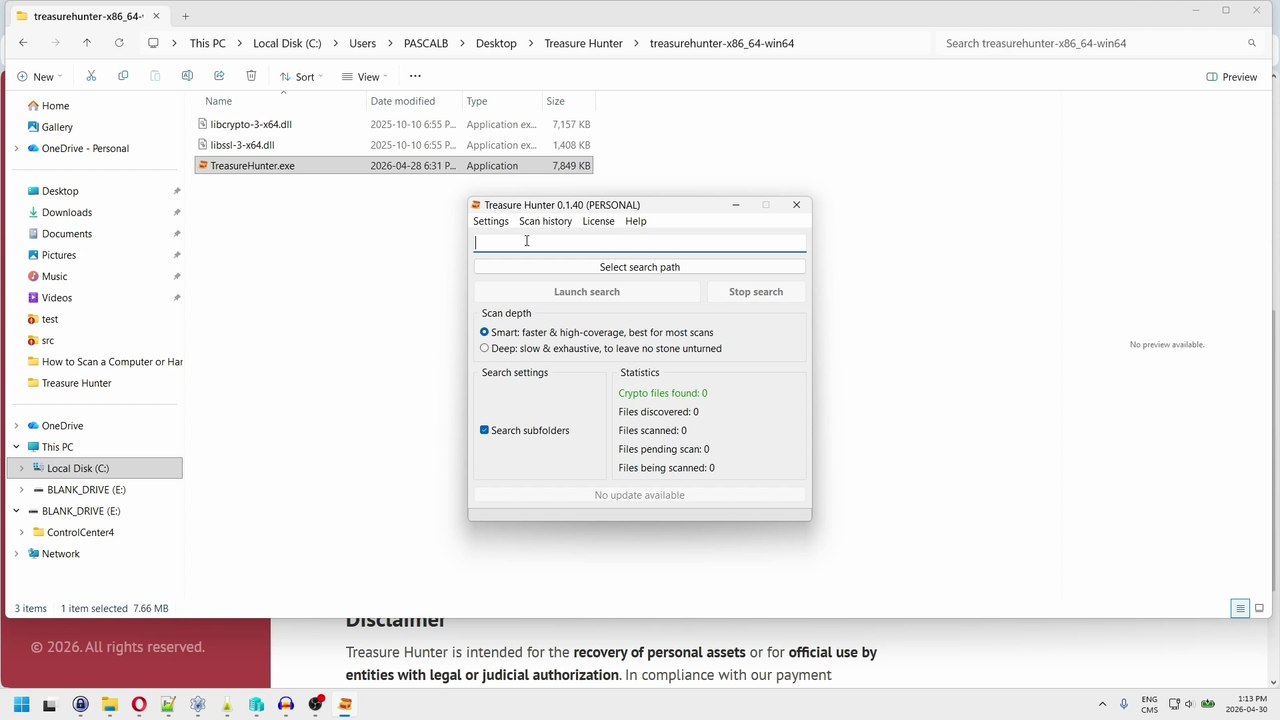Select the TreasureHunter.exe file
The height and width of the screenshot is (720, 1280).
394,166
